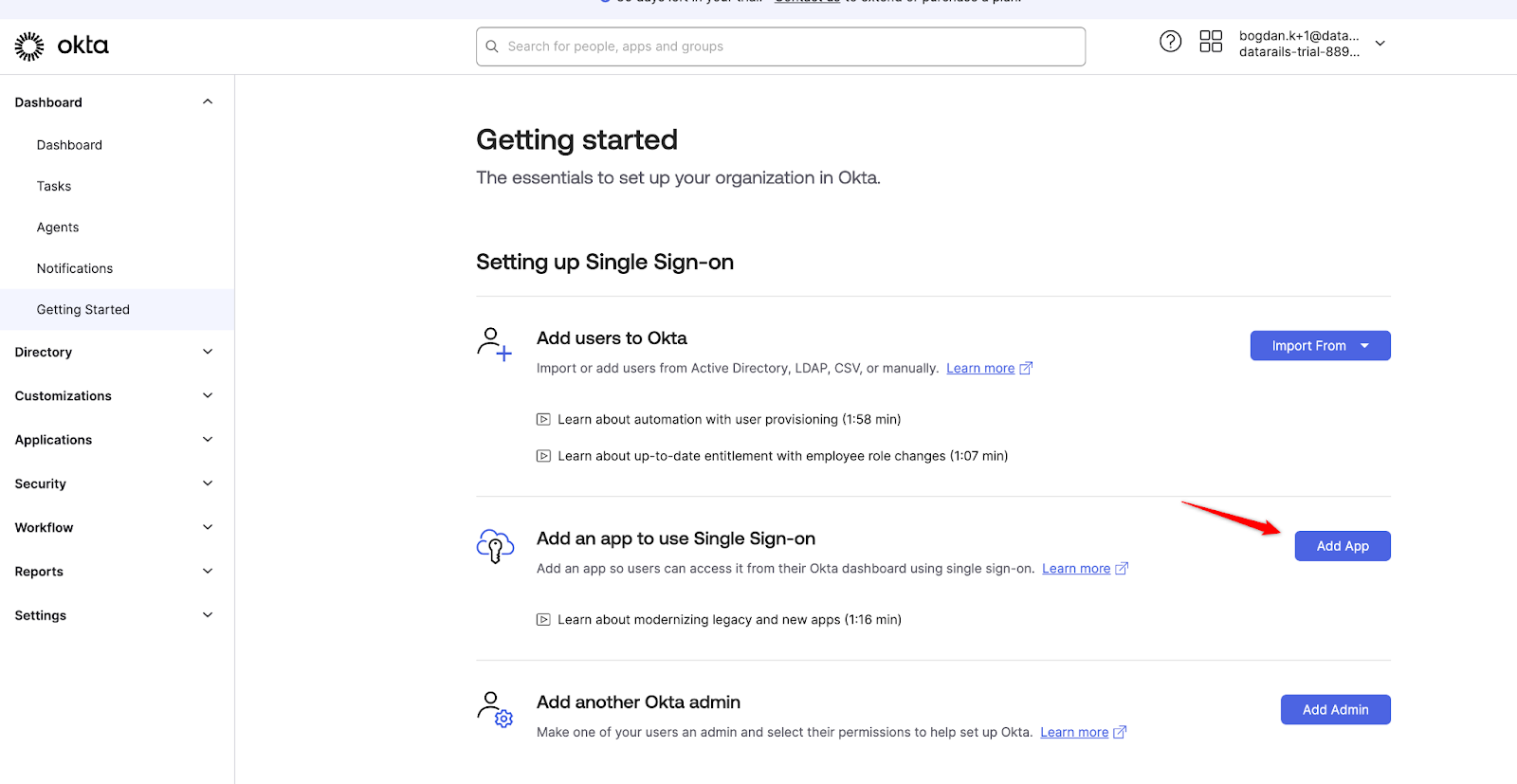Image resolution: width=1517 pixels, height=784 pixels.
Task: Click the Okta logo in the header
Action: [x=62, y=46]
